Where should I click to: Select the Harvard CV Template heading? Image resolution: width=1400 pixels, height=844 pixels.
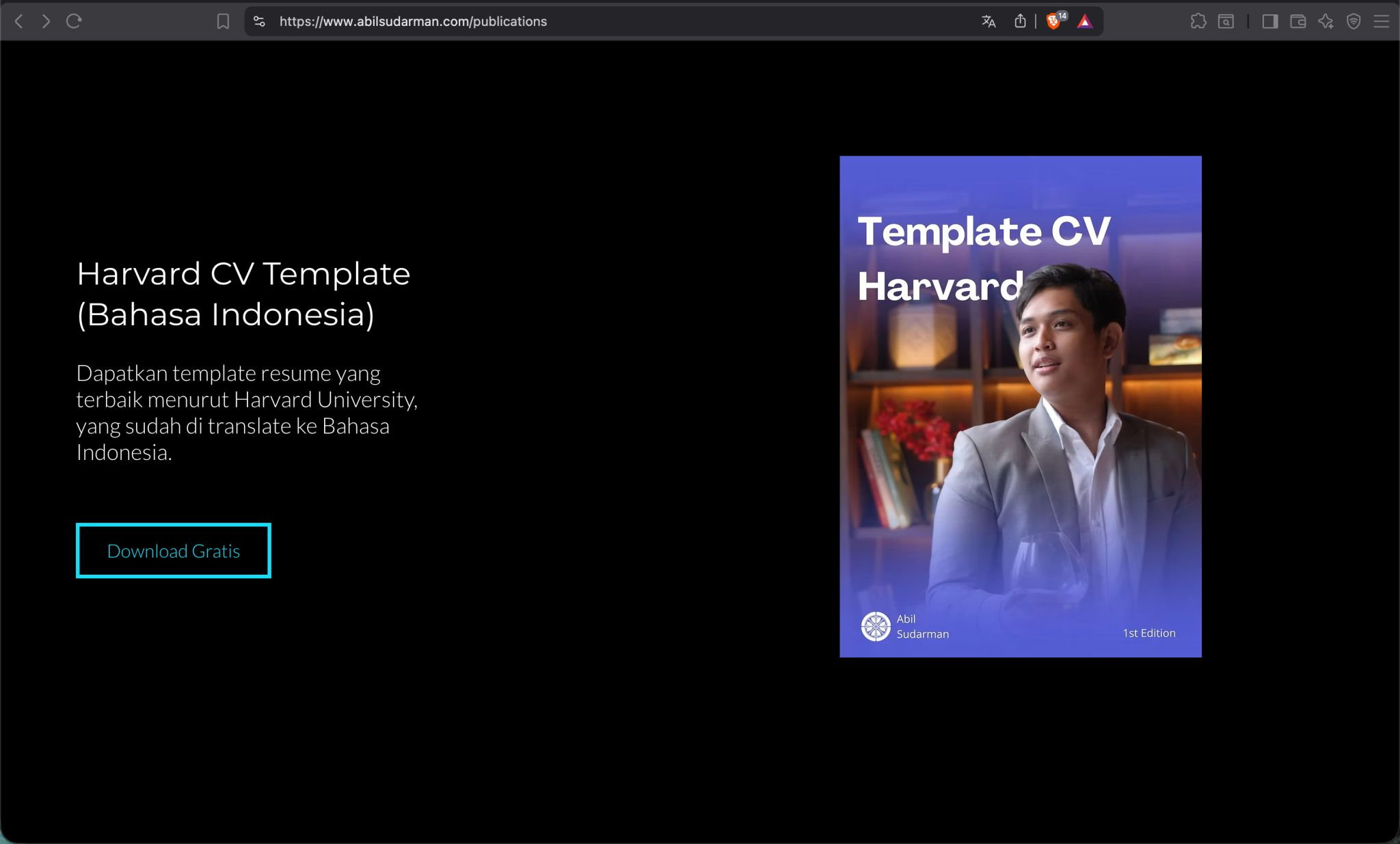pos(243,294)
